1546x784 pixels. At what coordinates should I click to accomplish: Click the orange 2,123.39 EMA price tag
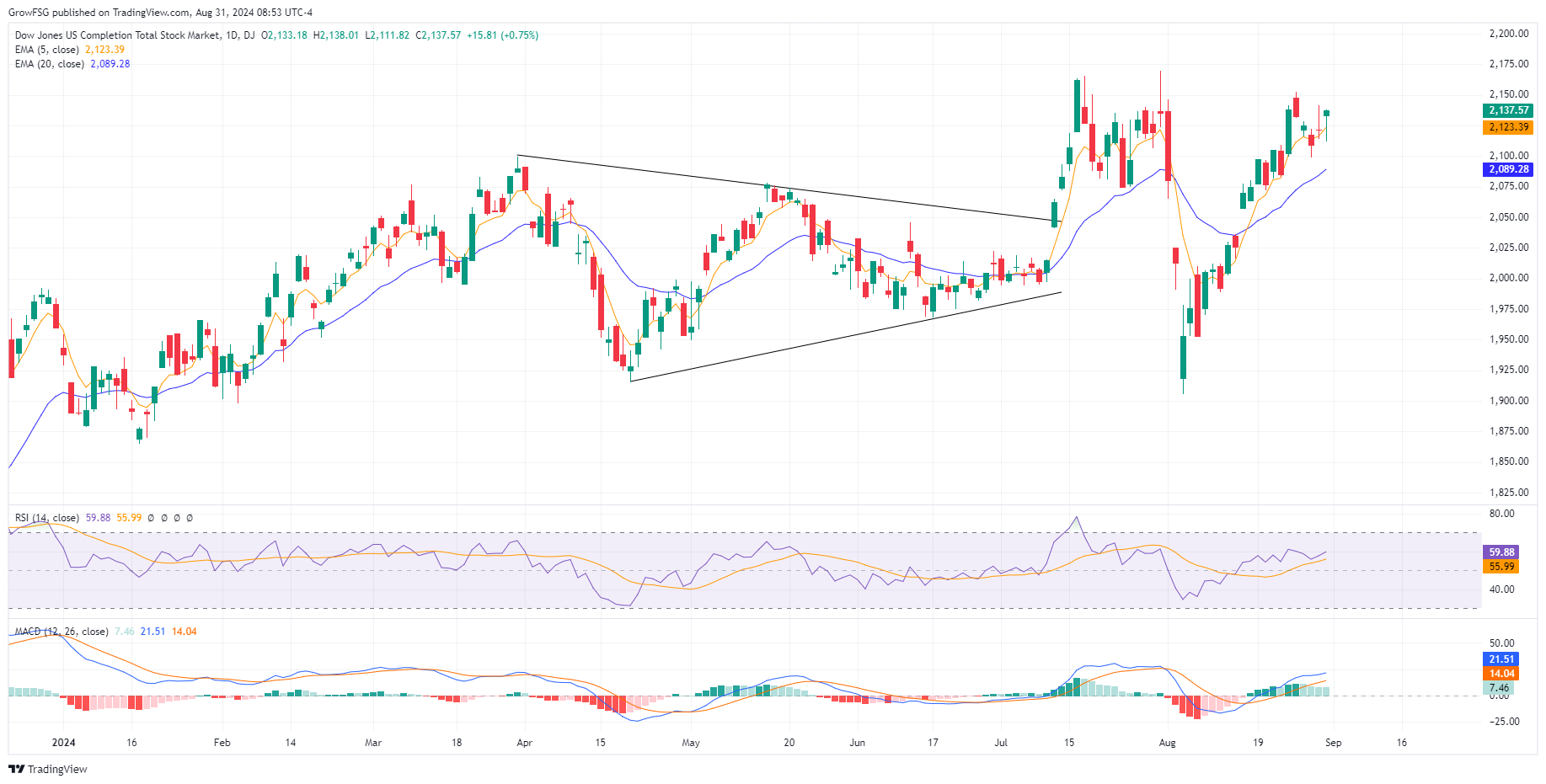1507,127
